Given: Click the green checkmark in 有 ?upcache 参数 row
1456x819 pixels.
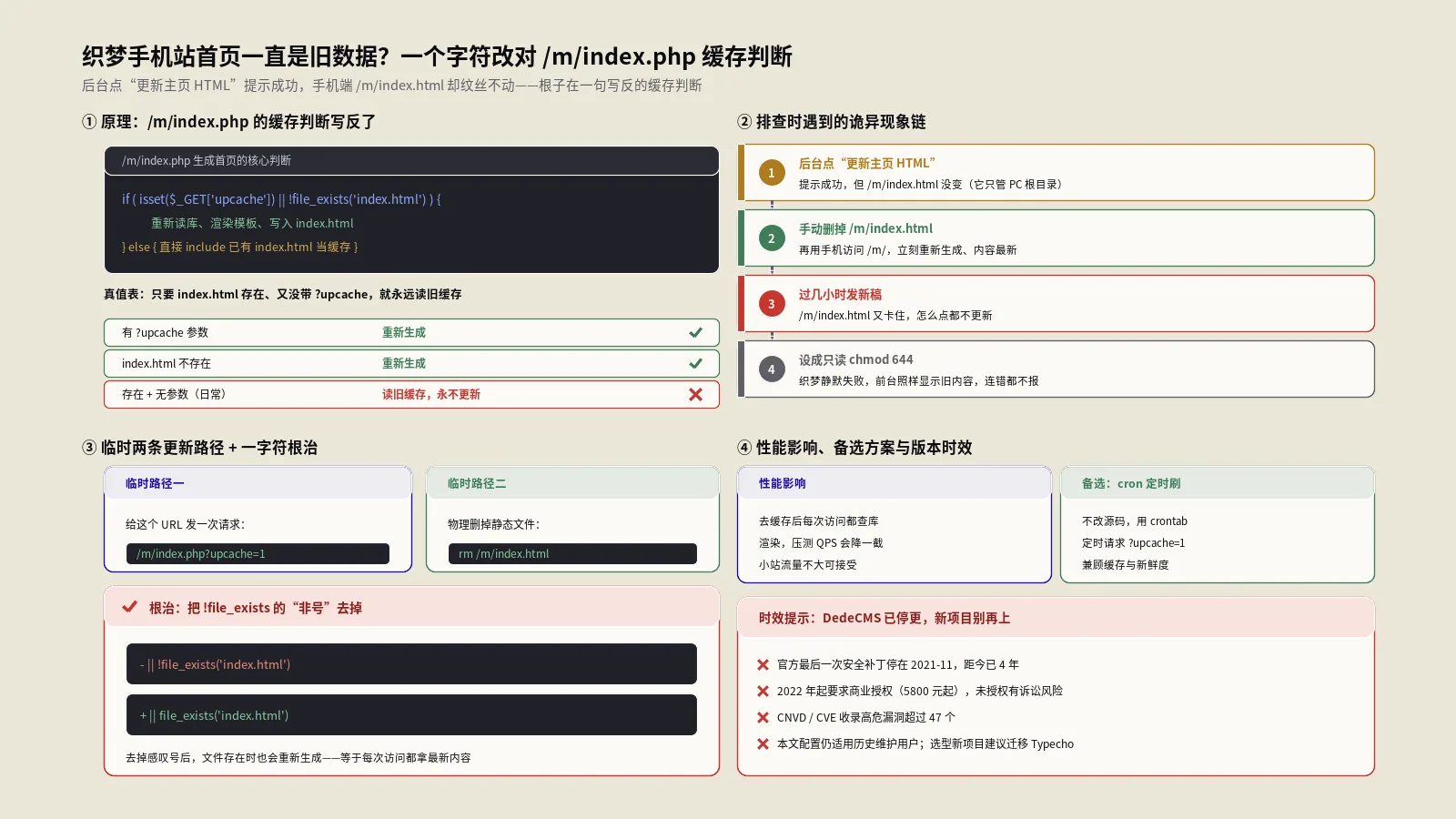Looking at the screenshot, I should point(695,332).
